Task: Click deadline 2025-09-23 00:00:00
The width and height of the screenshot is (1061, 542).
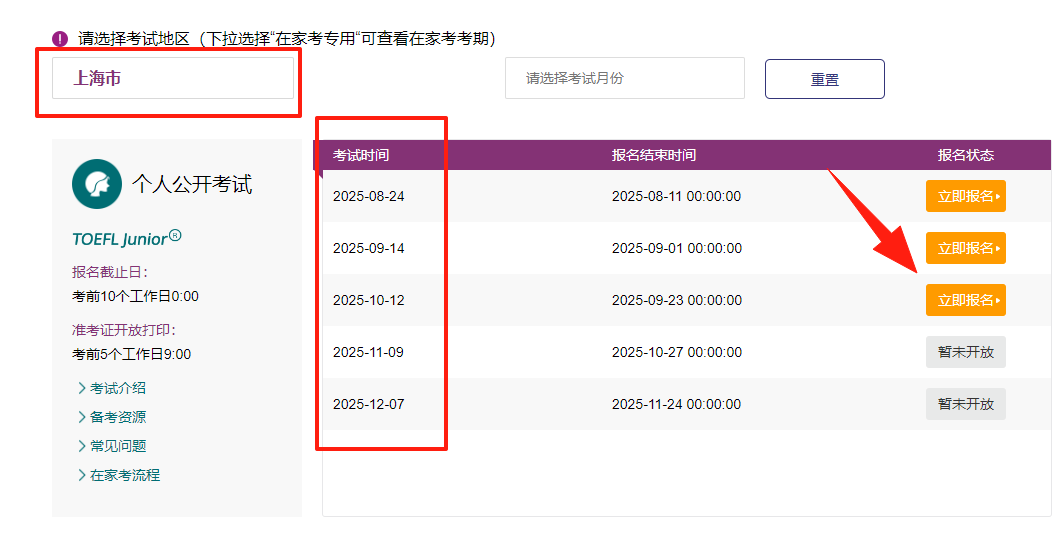Action: [677, 300]
